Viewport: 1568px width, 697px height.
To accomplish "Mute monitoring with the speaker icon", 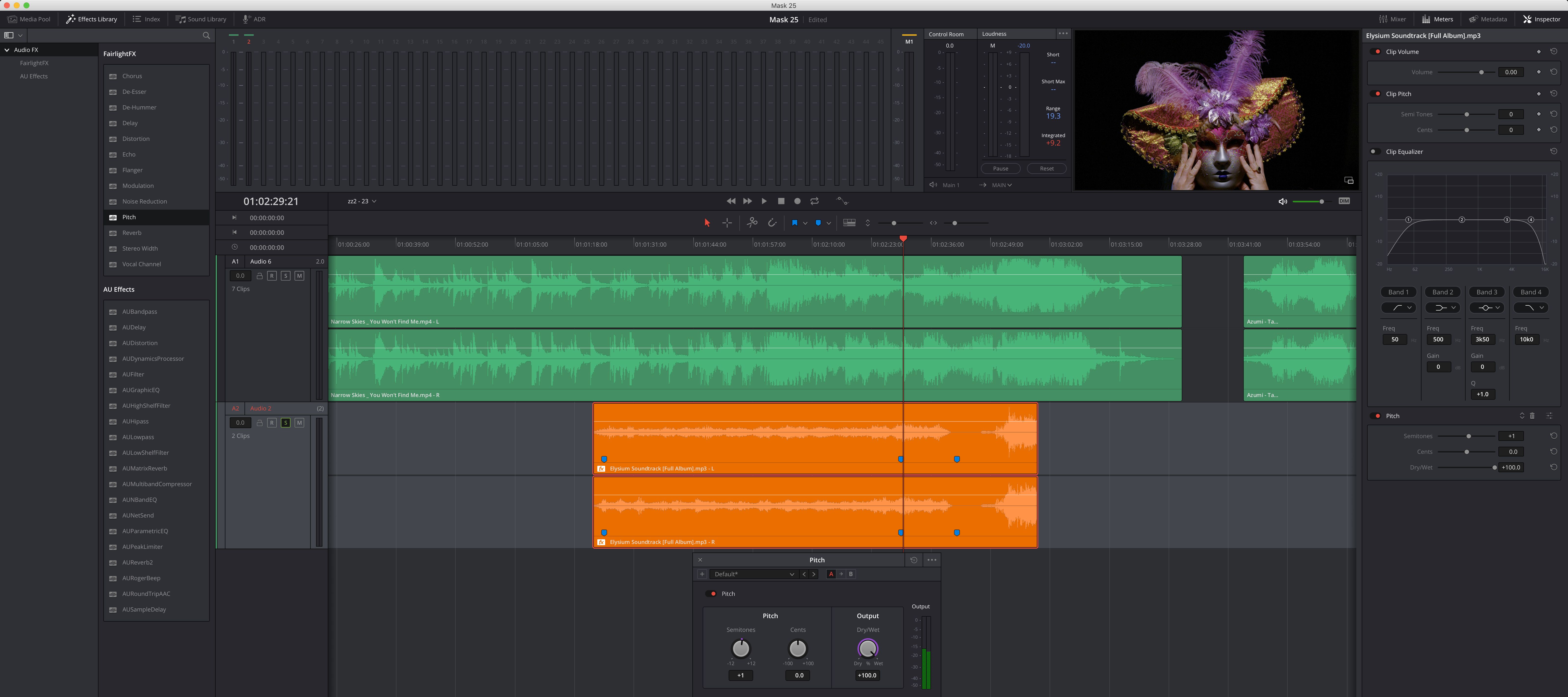I will tap(1283, 201).
